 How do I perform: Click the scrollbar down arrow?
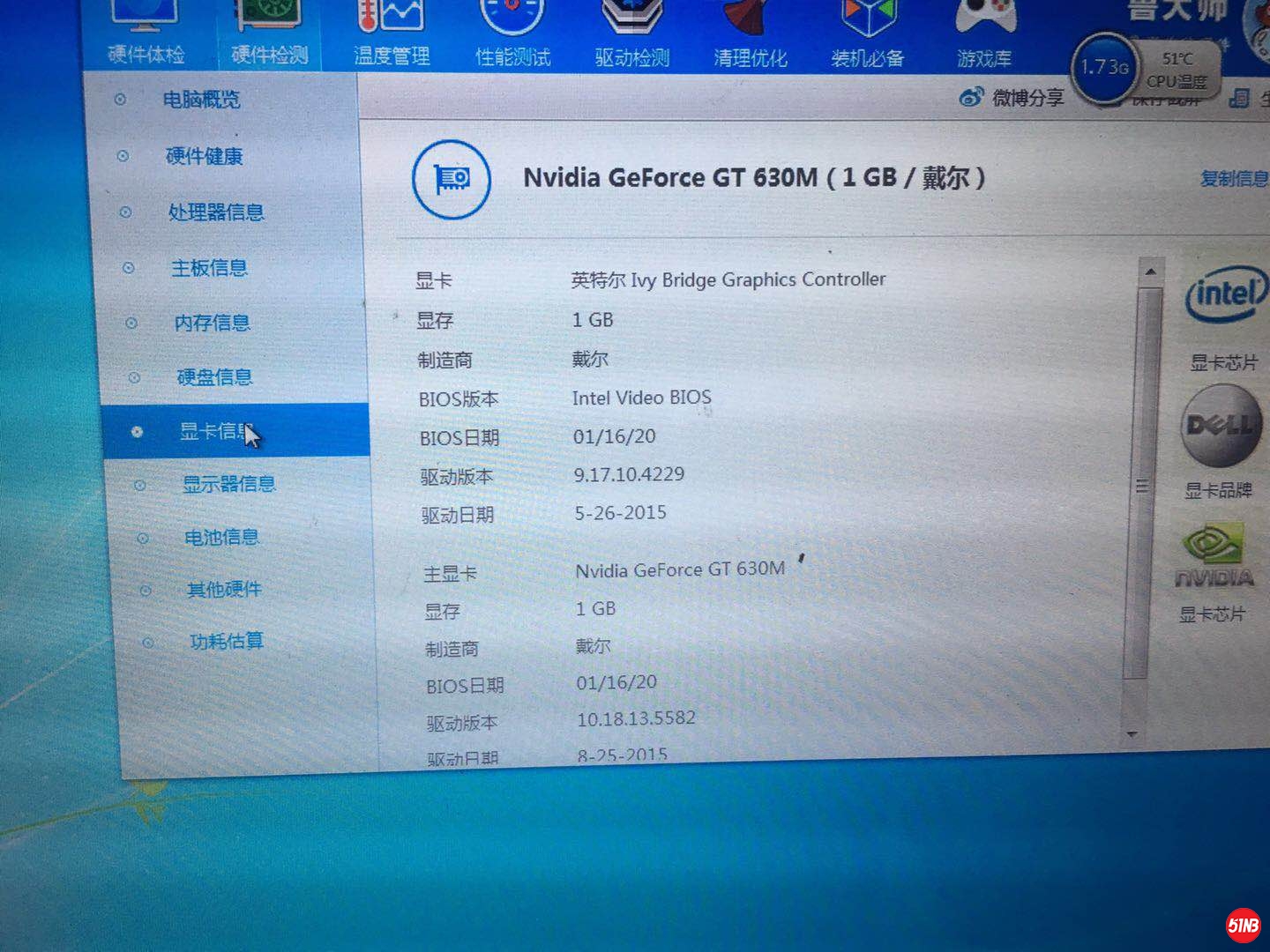(1133, 733)
